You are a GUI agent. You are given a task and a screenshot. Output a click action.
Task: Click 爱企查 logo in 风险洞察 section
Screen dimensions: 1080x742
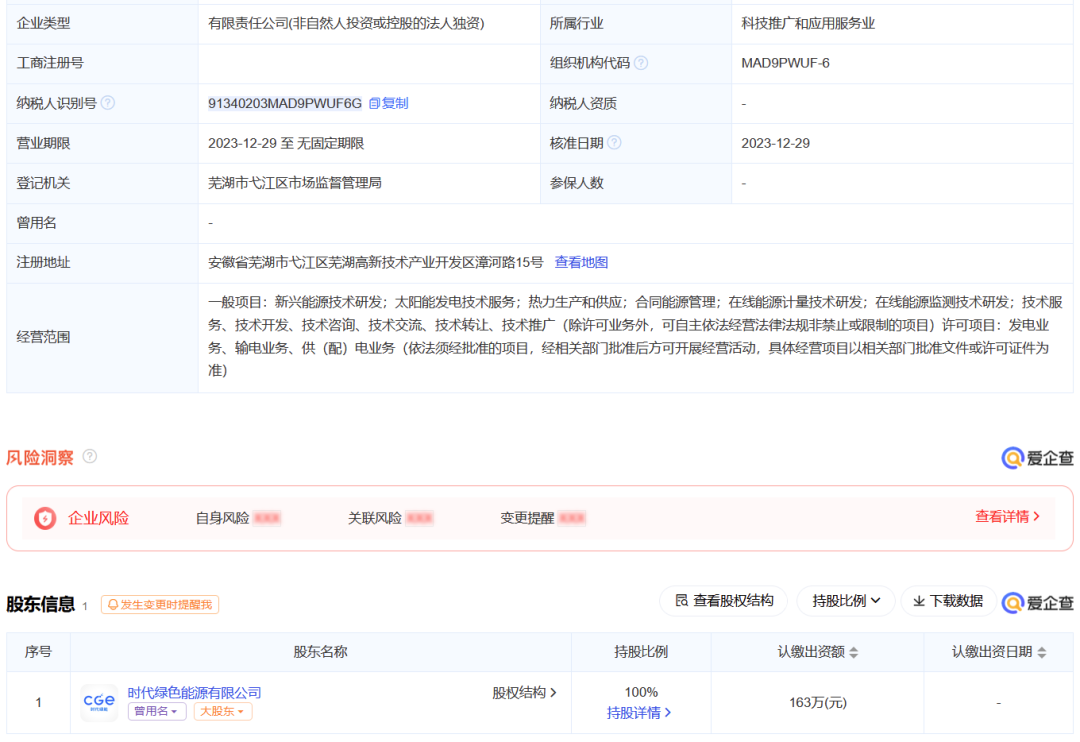[x=1037, y=458]
